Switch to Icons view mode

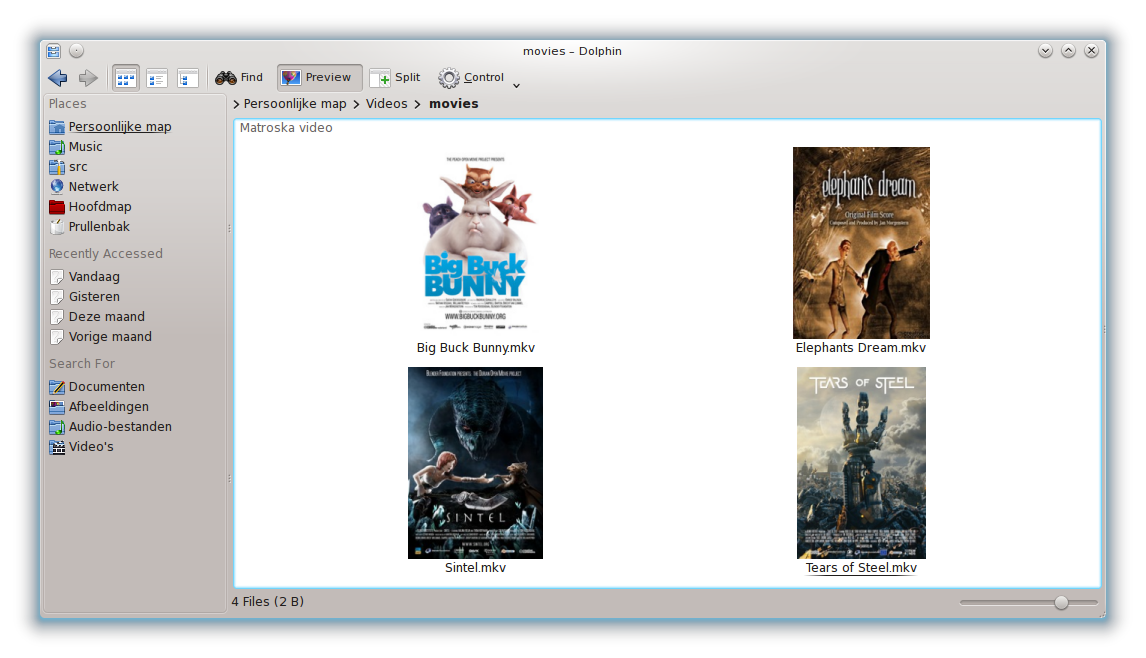126,77
